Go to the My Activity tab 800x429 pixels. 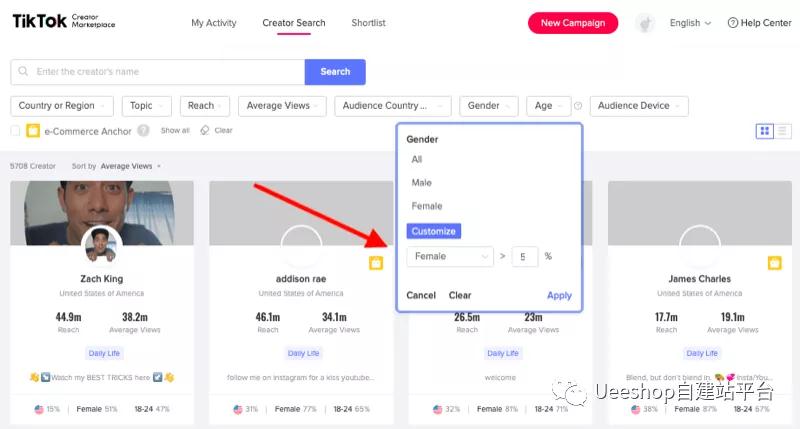pyautogui.click(x=214, y=23)
